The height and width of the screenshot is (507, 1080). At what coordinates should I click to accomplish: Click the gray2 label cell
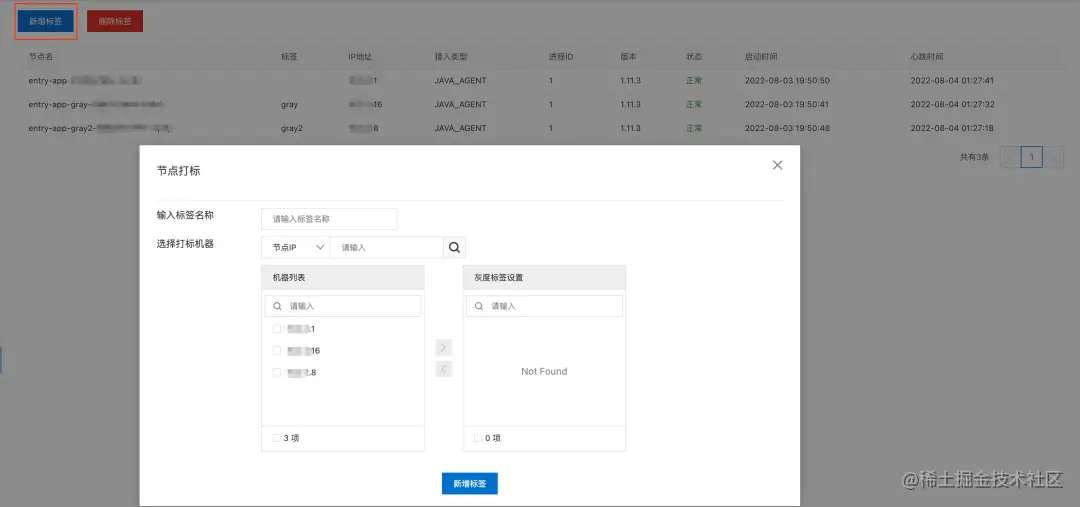(x=292, y=128)
